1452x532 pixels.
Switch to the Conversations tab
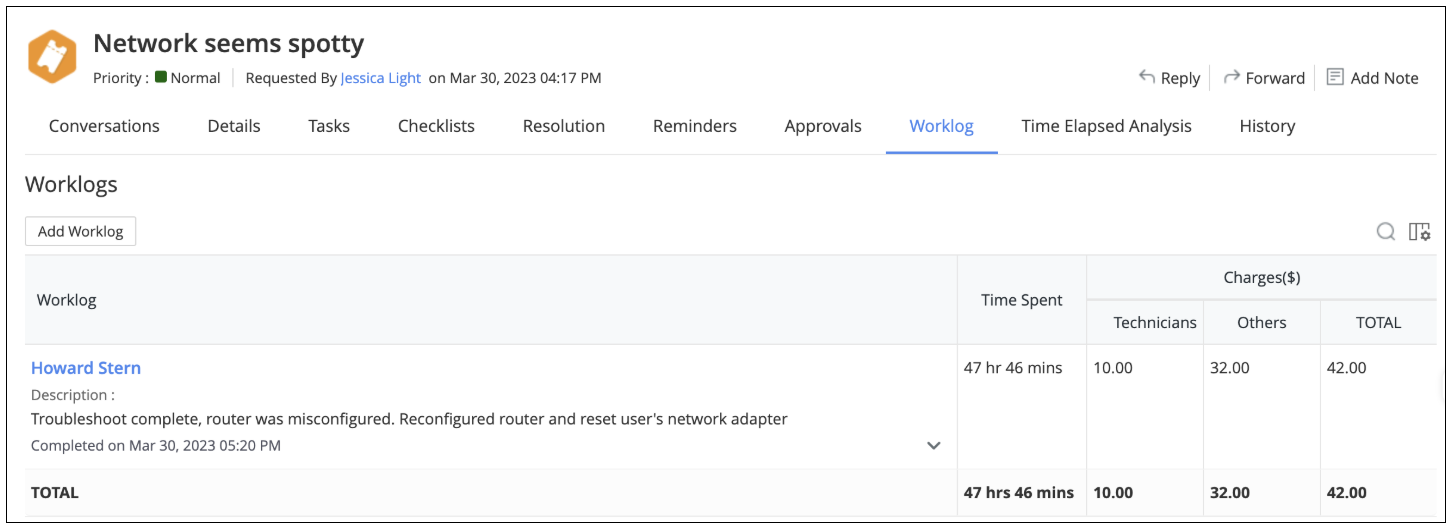104,126
